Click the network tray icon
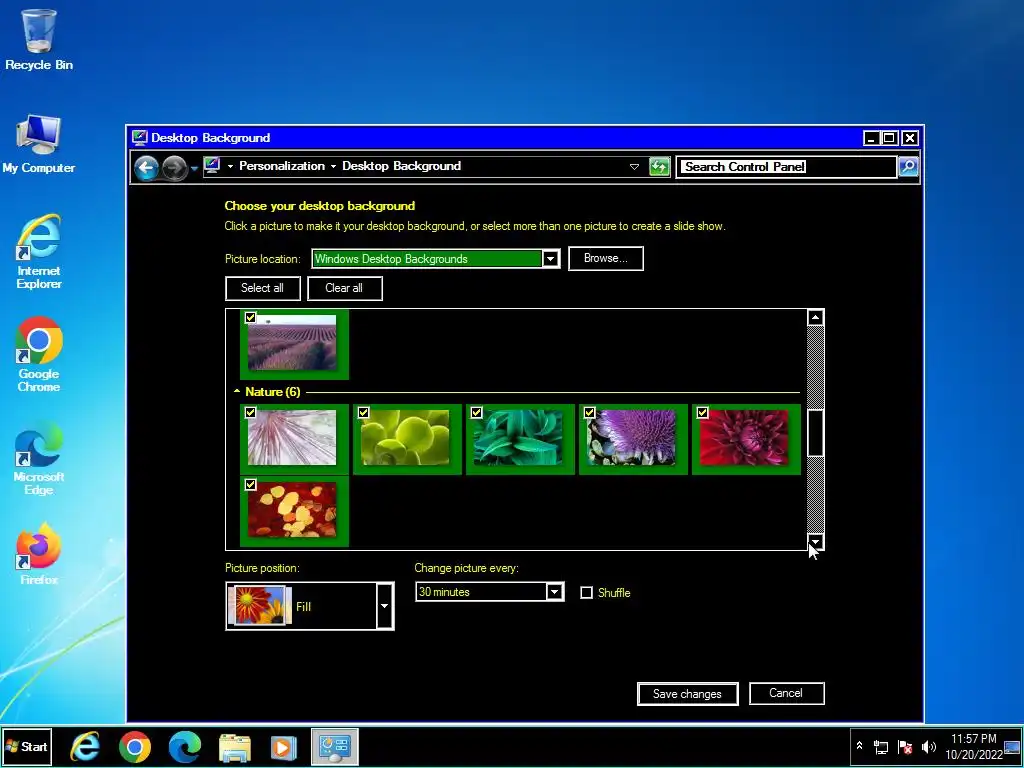 coord(881,746)
